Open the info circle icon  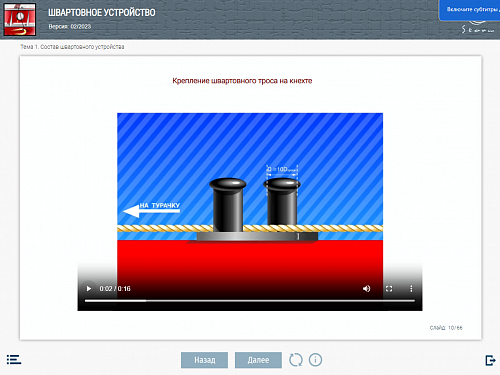[x=315, y=360]
